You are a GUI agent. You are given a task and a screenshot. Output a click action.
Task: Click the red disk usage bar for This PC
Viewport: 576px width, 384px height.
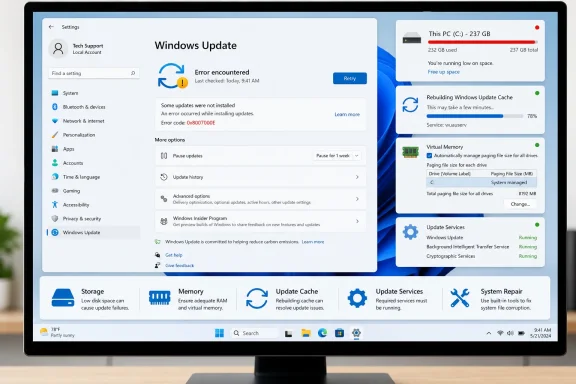pyautogui.click(x=482, y=42)
